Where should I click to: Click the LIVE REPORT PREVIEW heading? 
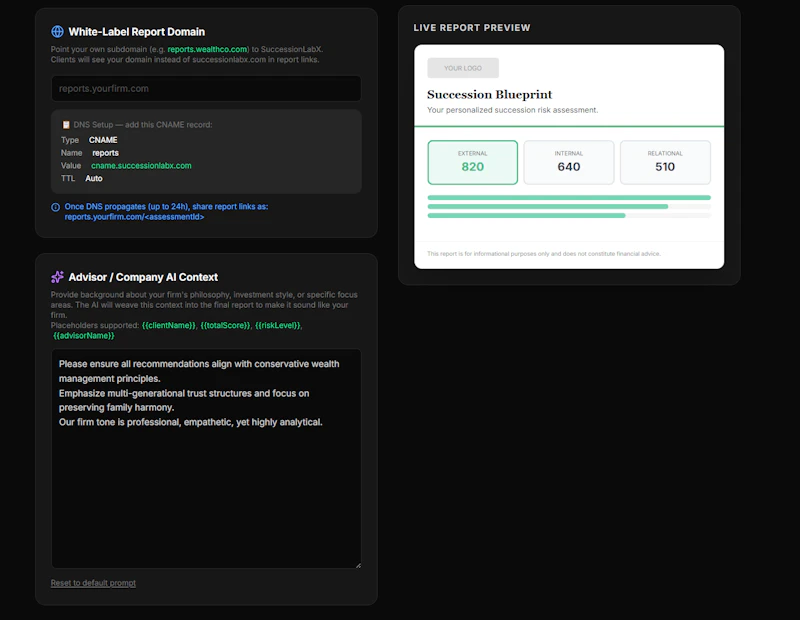[x=471, y=28]
